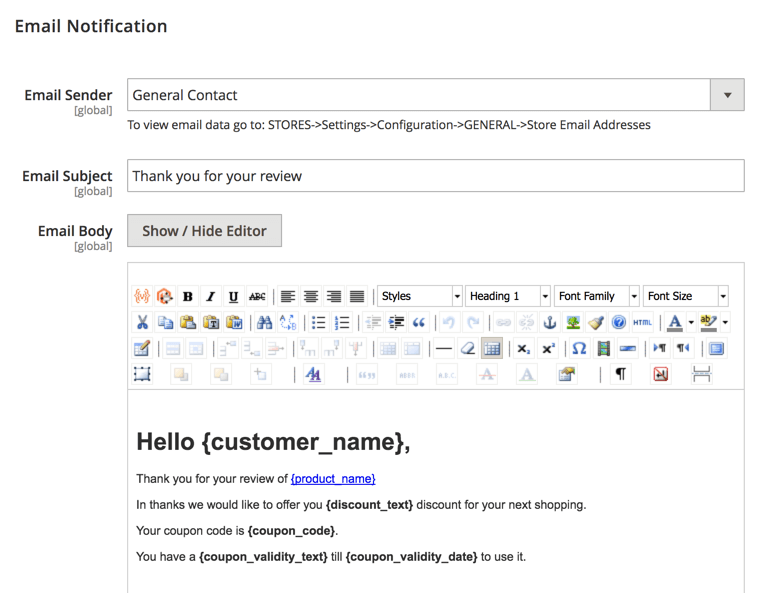This screenshot has width=767, height=593.
Task: Click the Email Subject input field
Action: point(435,176)
